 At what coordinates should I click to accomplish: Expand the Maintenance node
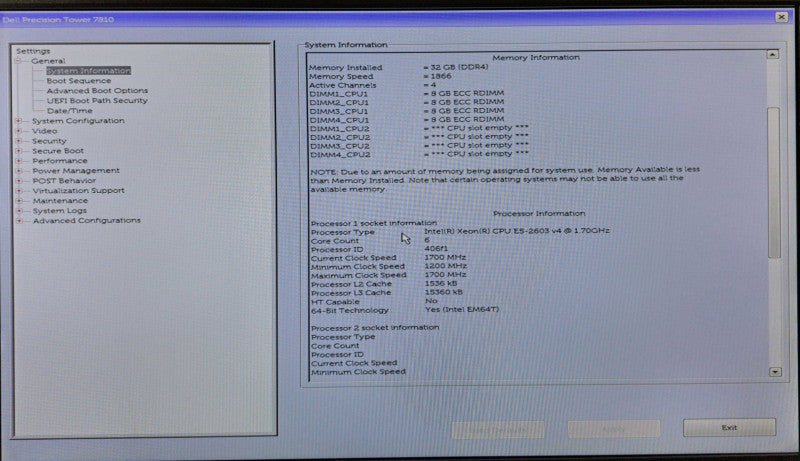click(x=19, y=201)
